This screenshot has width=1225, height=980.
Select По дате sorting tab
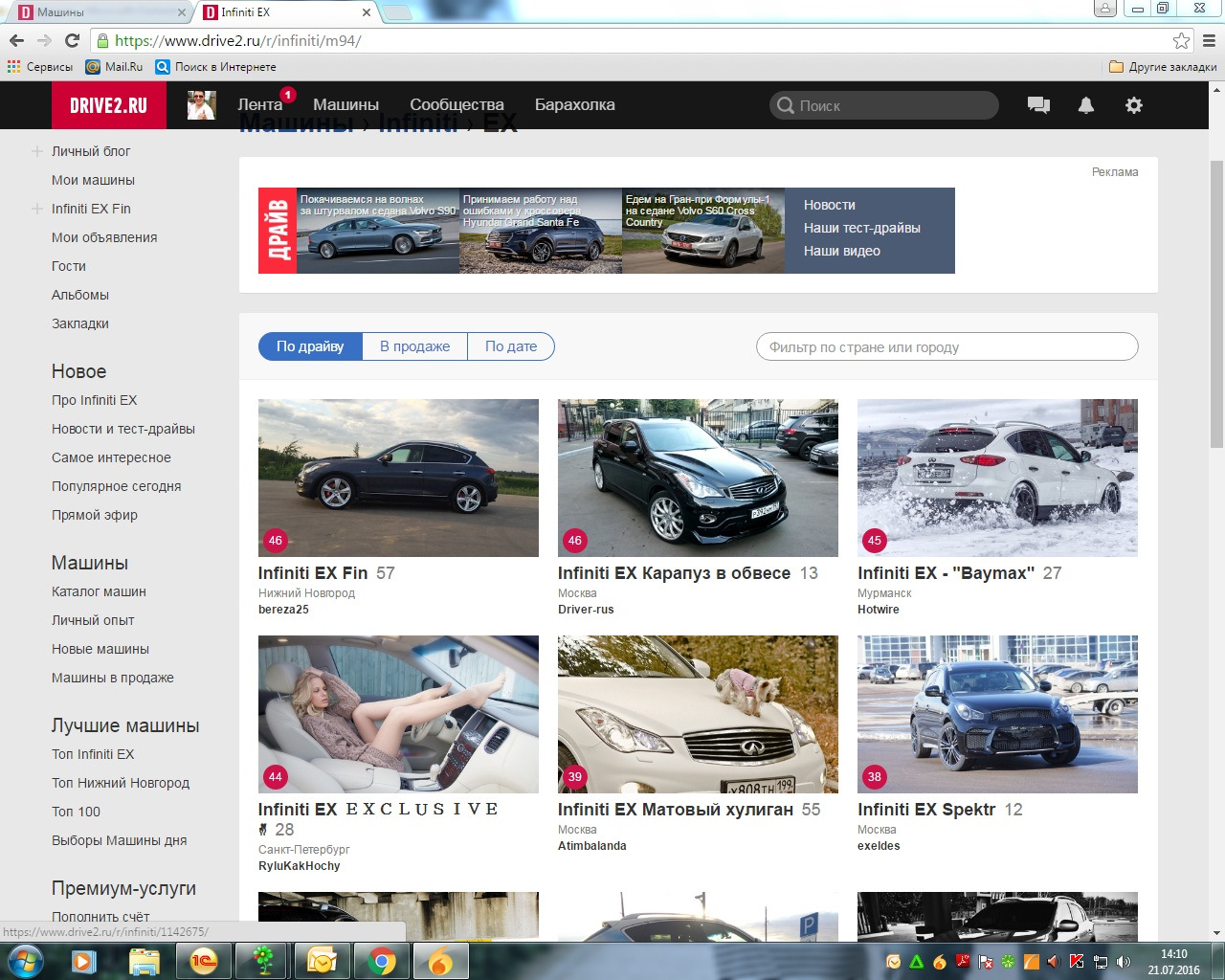511,346
